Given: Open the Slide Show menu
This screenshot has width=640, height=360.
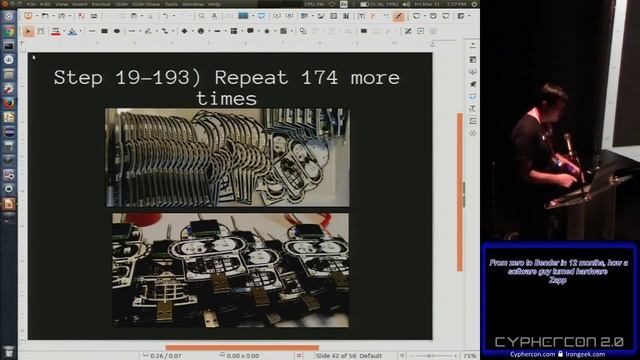Looking at the screenshot, I should 146,4.
